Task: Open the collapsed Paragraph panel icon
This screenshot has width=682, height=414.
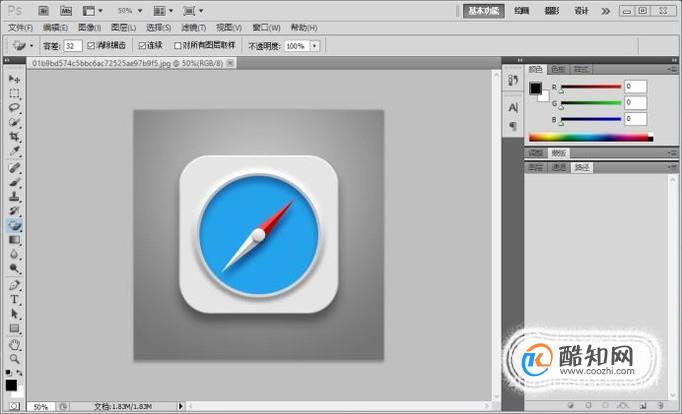Action: (513, 126)
